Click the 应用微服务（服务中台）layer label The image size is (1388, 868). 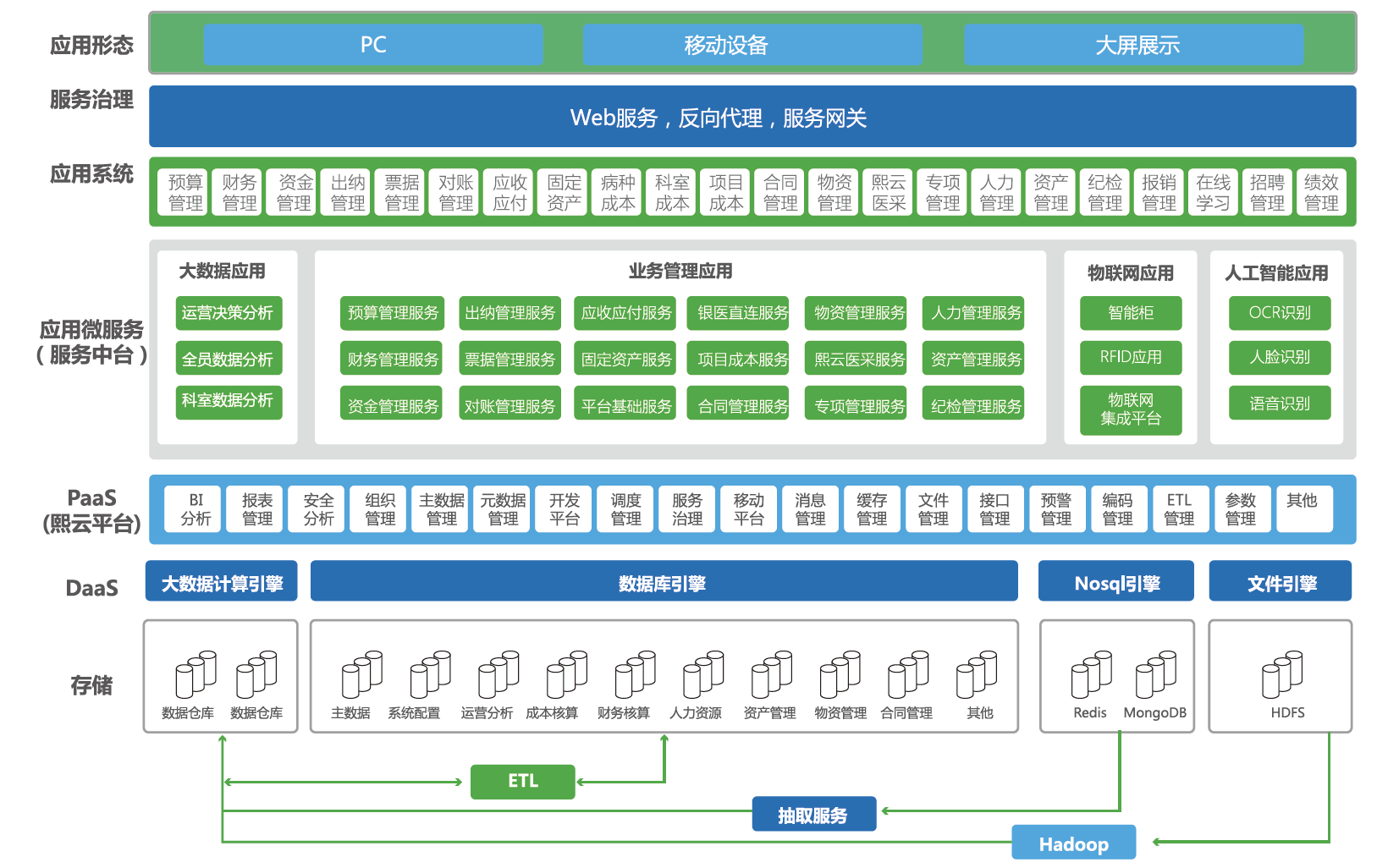[91, 342]
